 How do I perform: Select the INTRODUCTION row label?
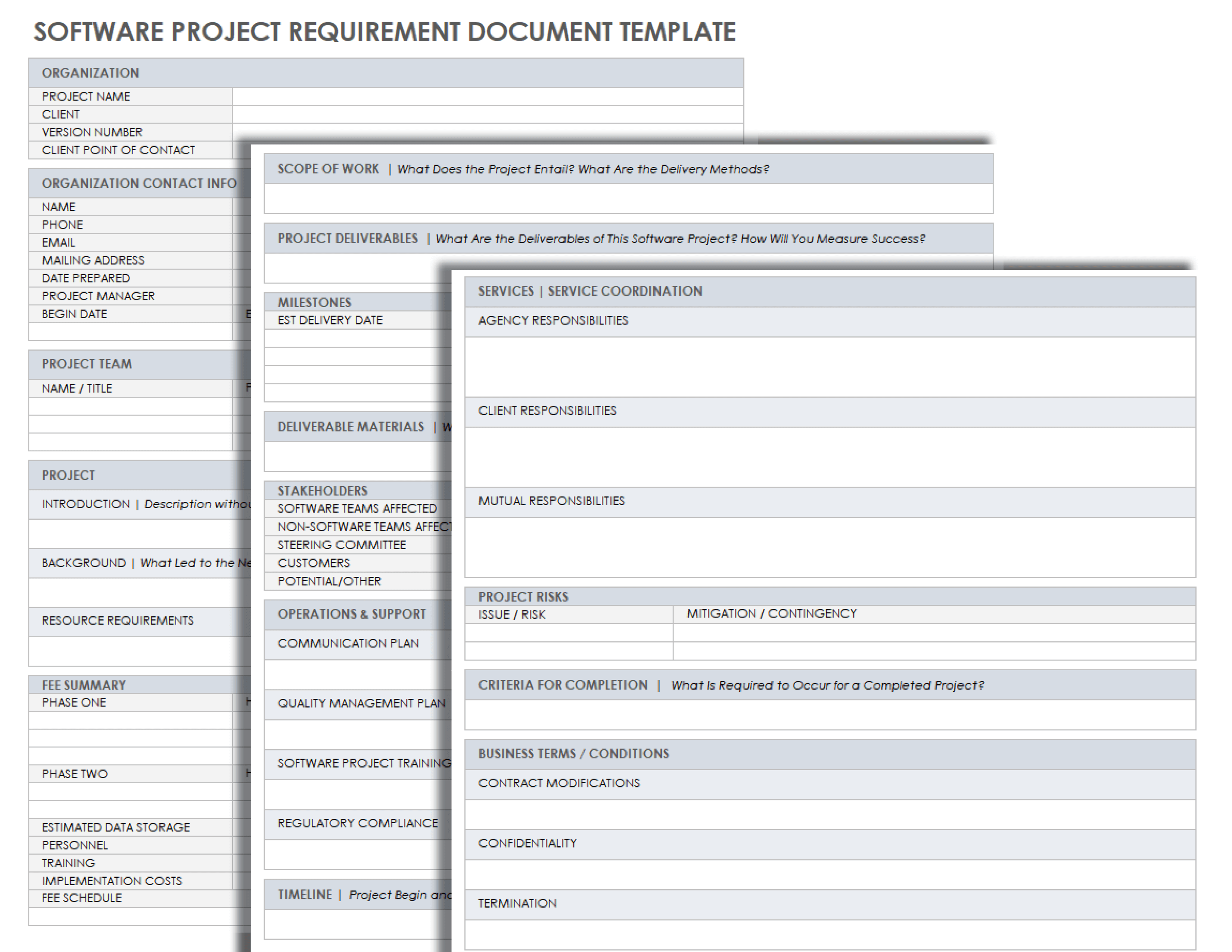point(86,504)
